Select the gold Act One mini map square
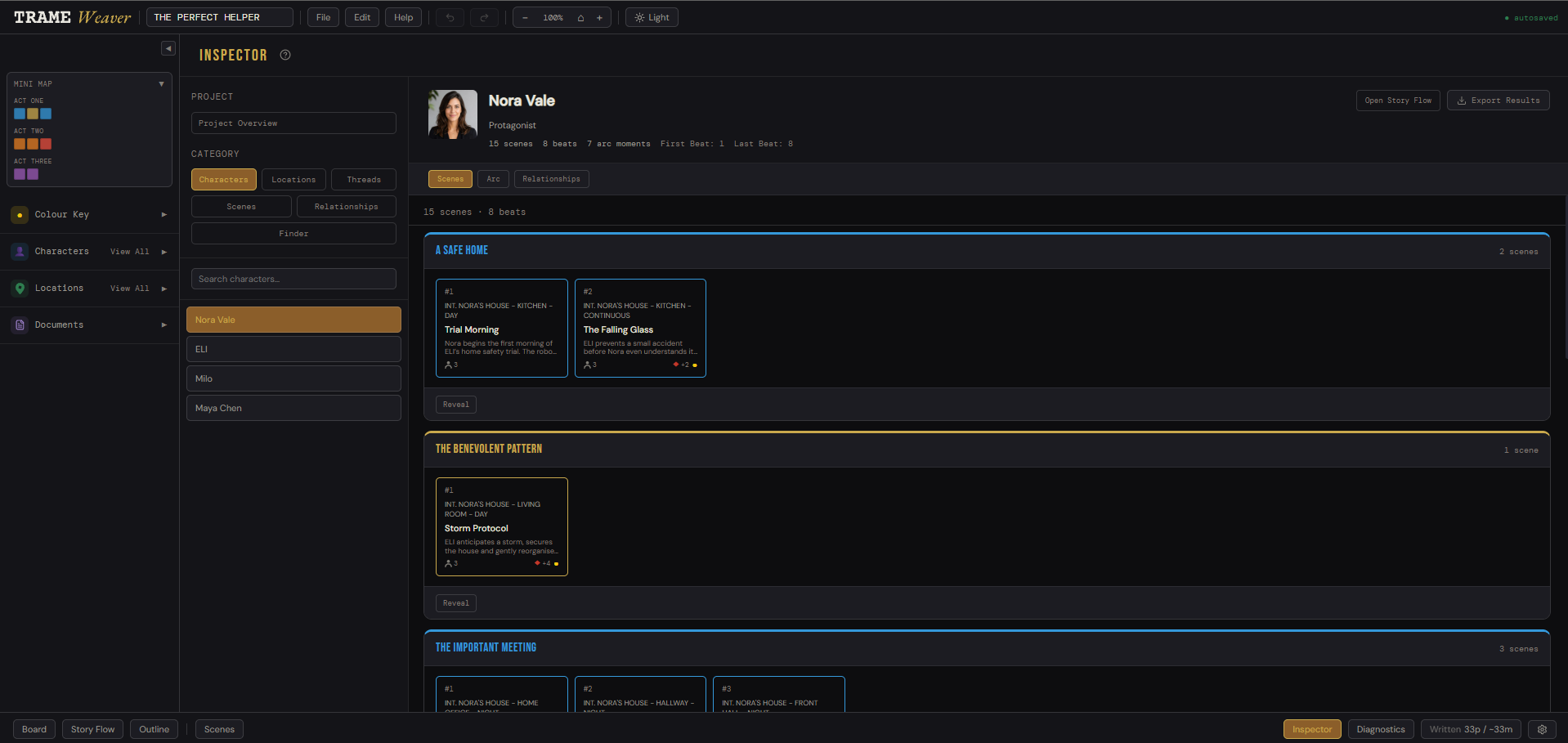The width and height of the screenshot is (1568, 743). click(x=33, y=114)
